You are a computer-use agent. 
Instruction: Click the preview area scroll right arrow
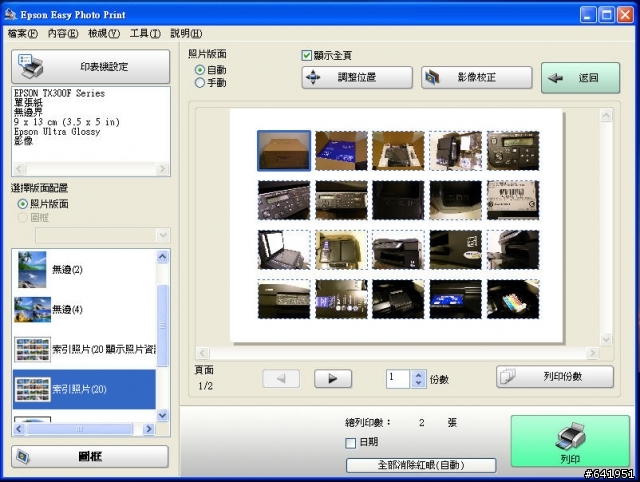click(592, 353)
